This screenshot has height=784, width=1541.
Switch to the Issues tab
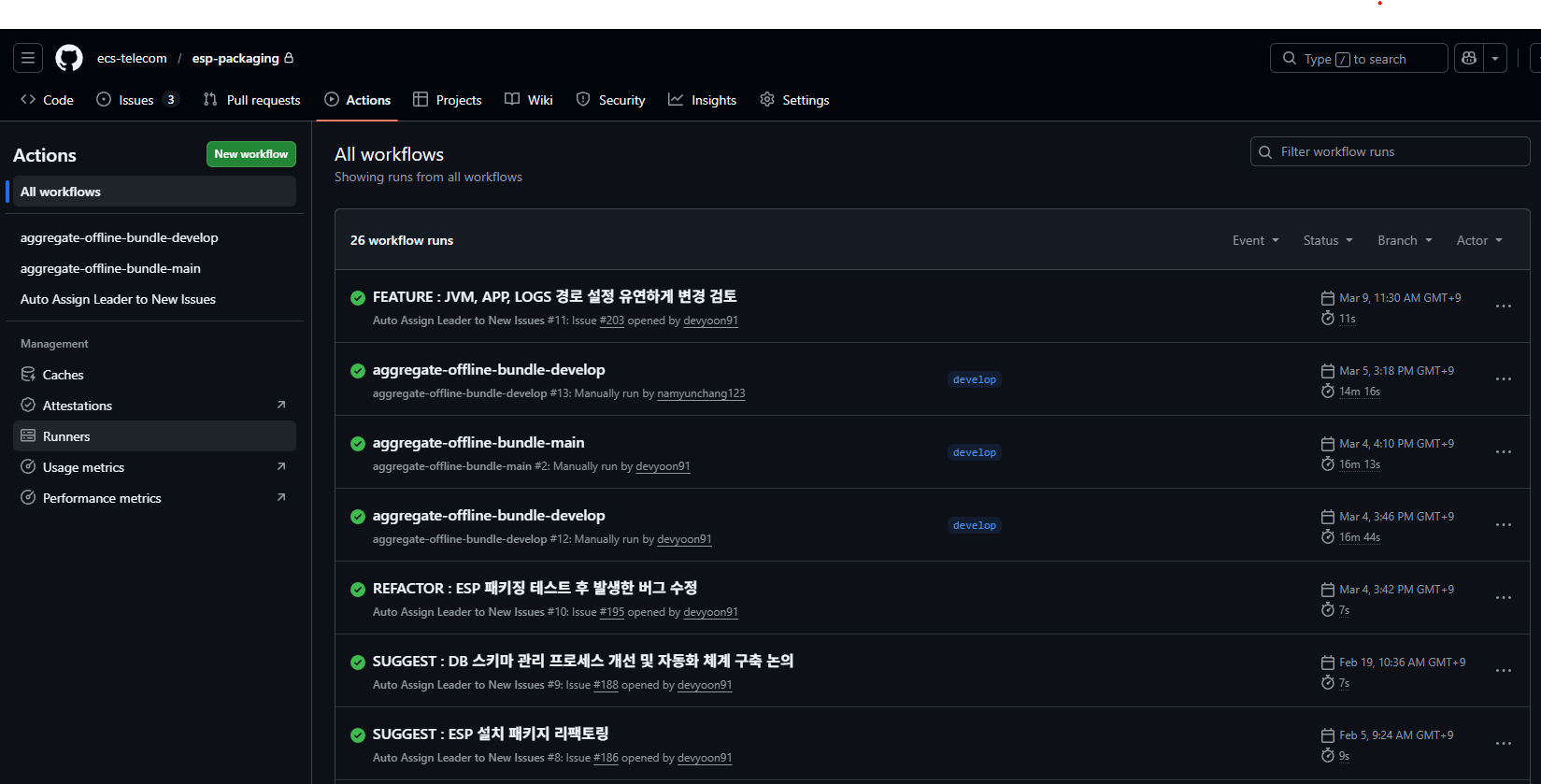pyautogui.click(x=137, y=100)
